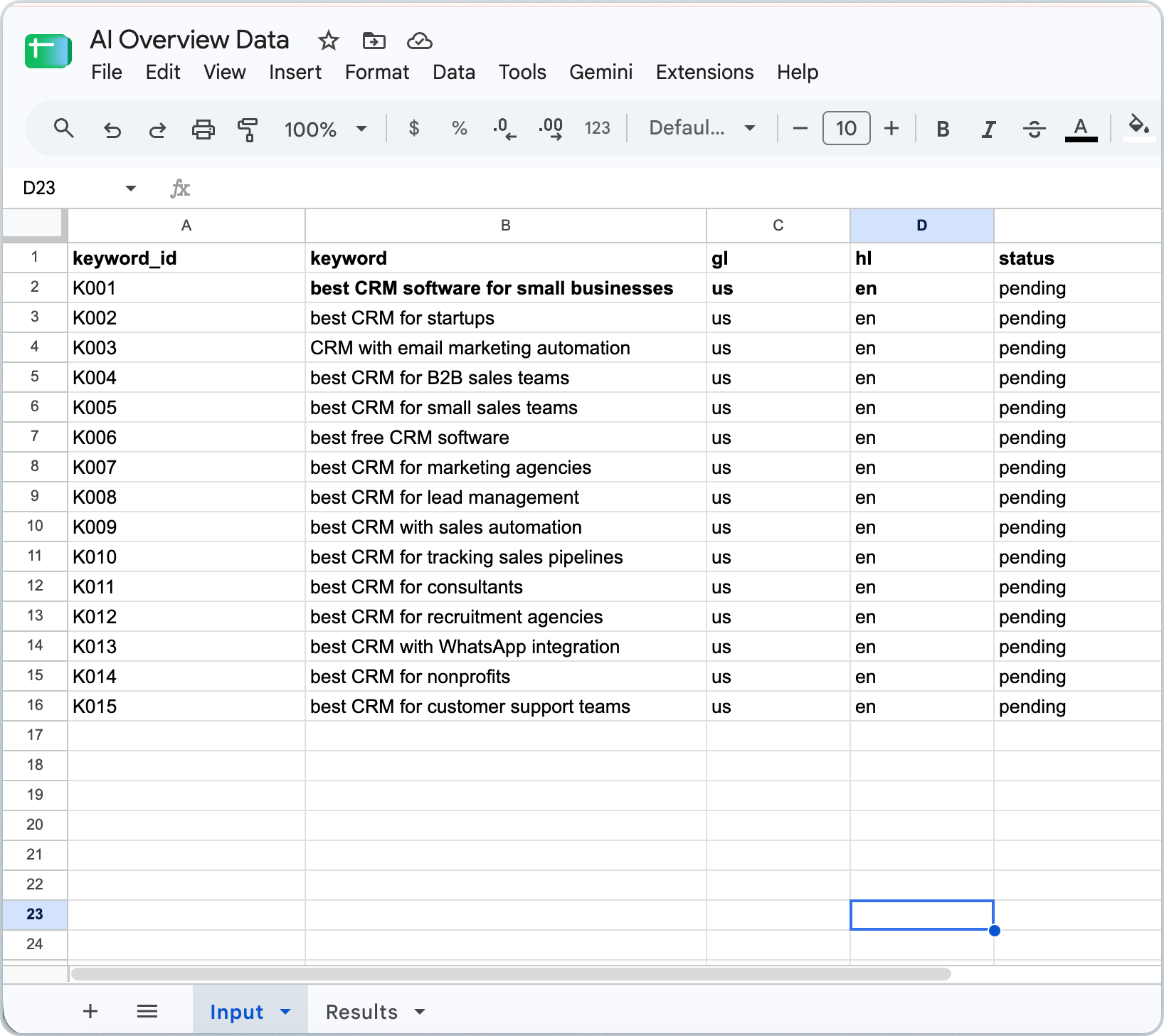Decrease font size with minus
Screen dimensions: 1164x1036
click(800, 129)
